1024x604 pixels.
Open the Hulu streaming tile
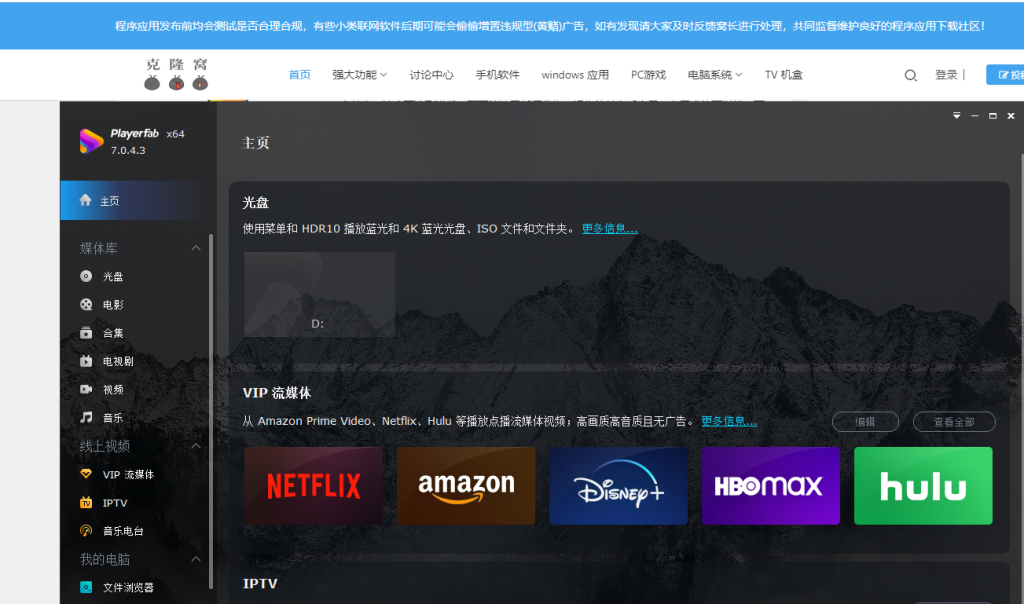923,486
